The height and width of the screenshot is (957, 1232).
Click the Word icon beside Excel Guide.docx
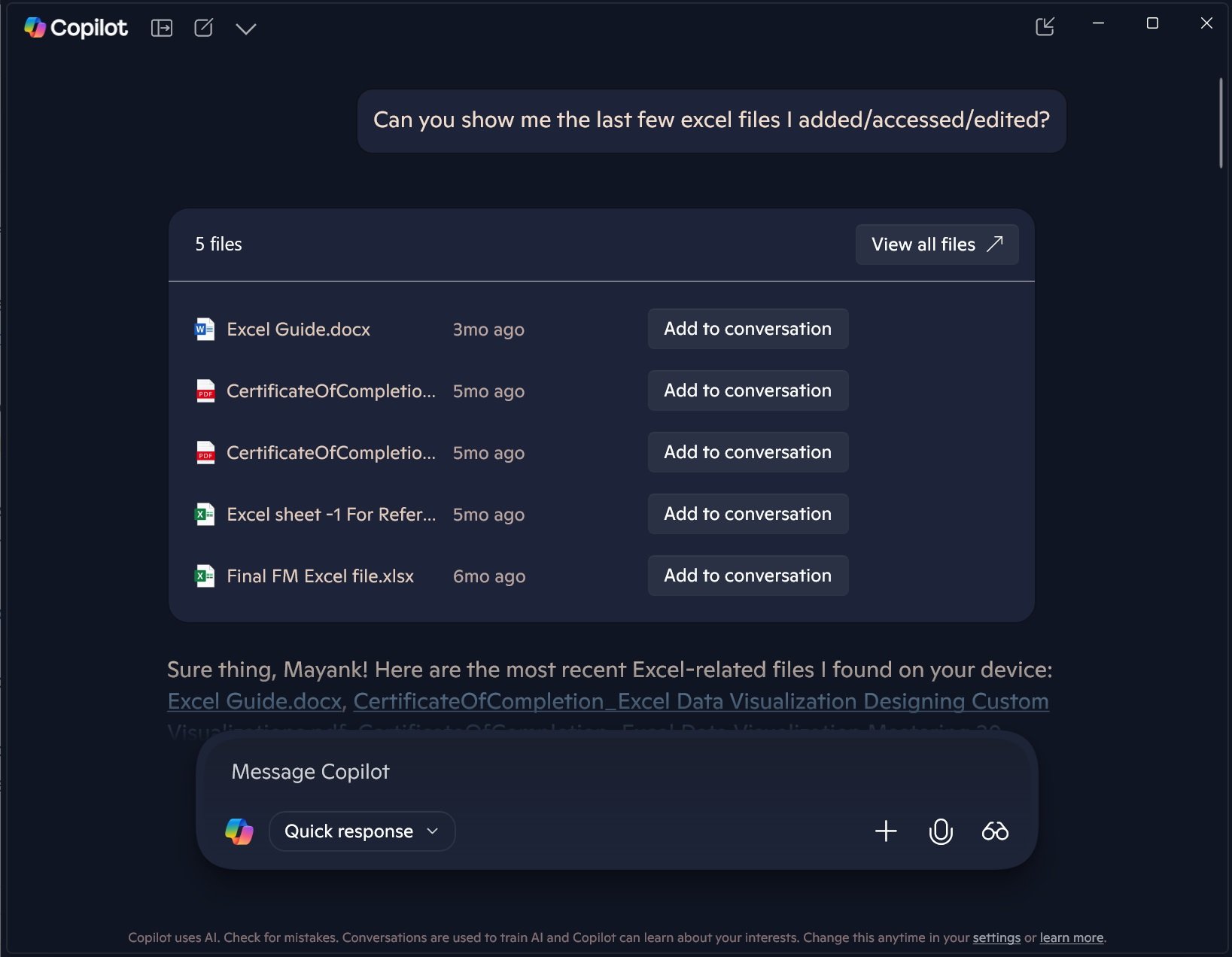203,329
